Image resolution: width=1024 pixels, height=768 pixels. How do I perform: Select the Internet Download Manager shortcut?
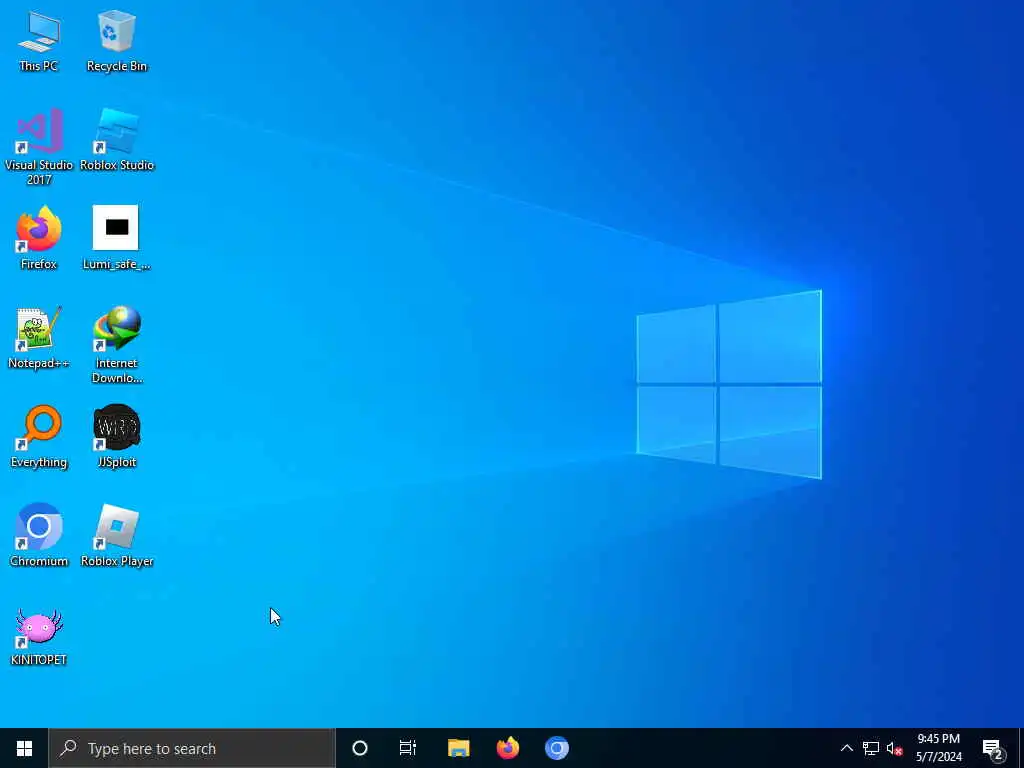click(117, 345)
